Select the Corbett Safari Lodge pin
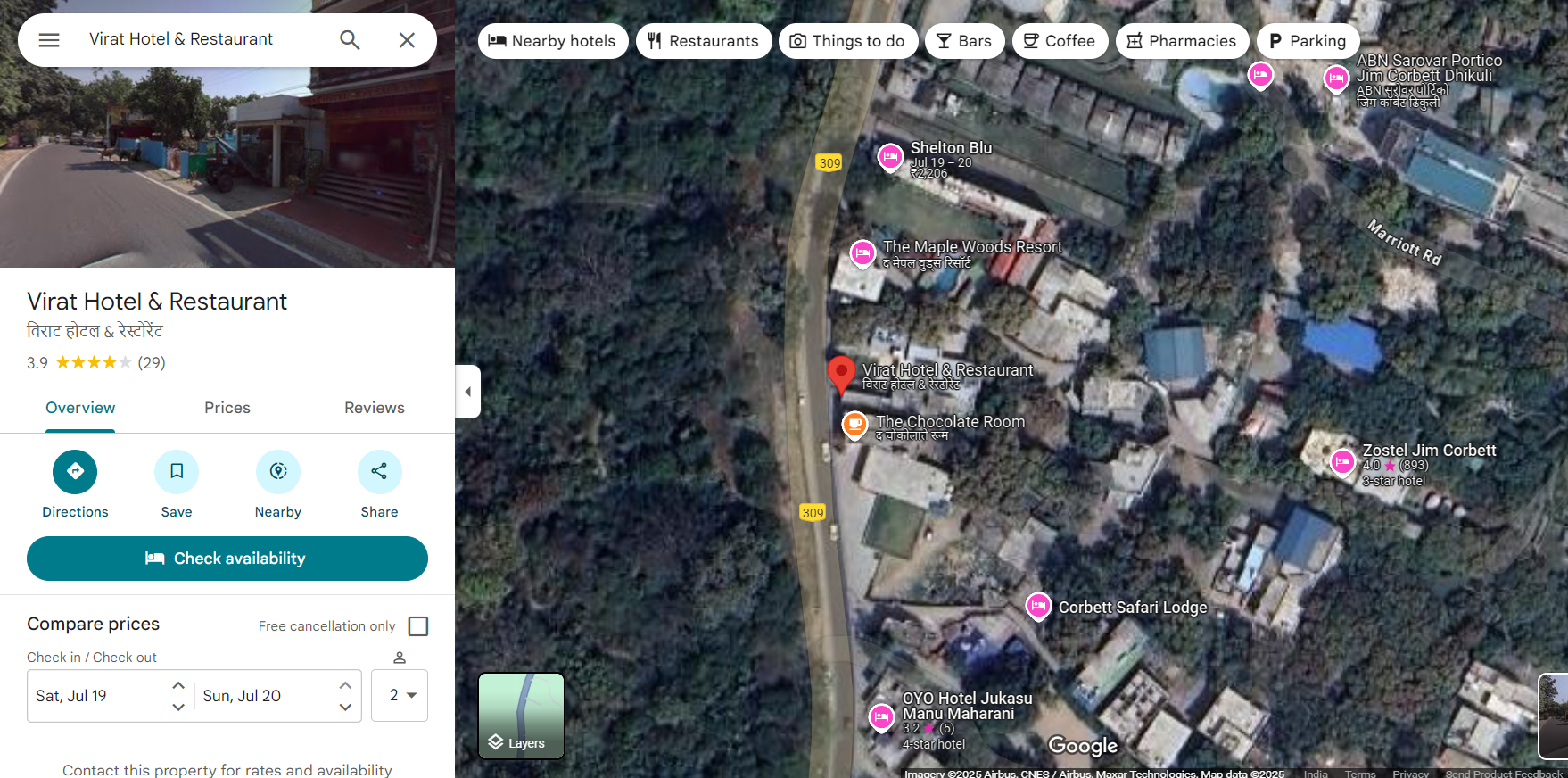The height and width of the screenshot is (778, 1568). click(x=1038, y=607)
